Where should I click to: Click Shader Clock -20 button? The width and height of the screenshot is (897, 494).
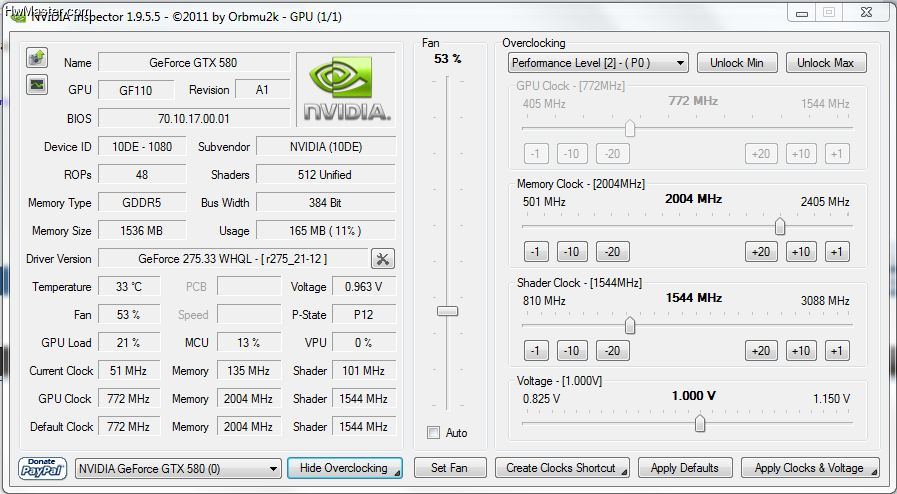tap(613, 350)
